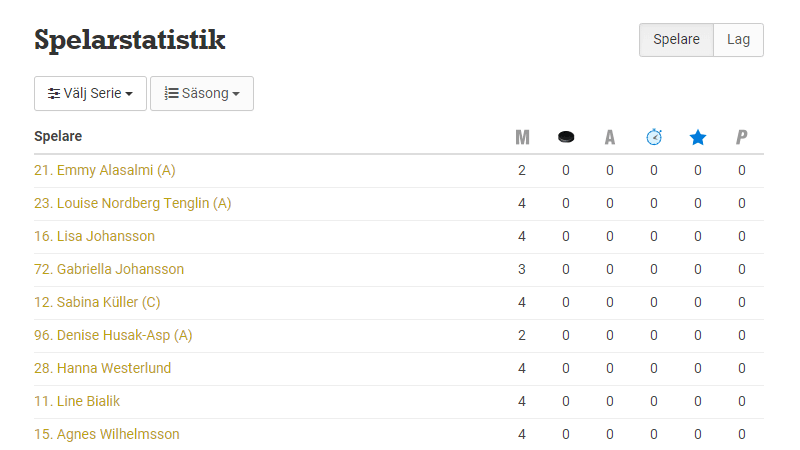Open Line Bialik player page

point(77,401)
